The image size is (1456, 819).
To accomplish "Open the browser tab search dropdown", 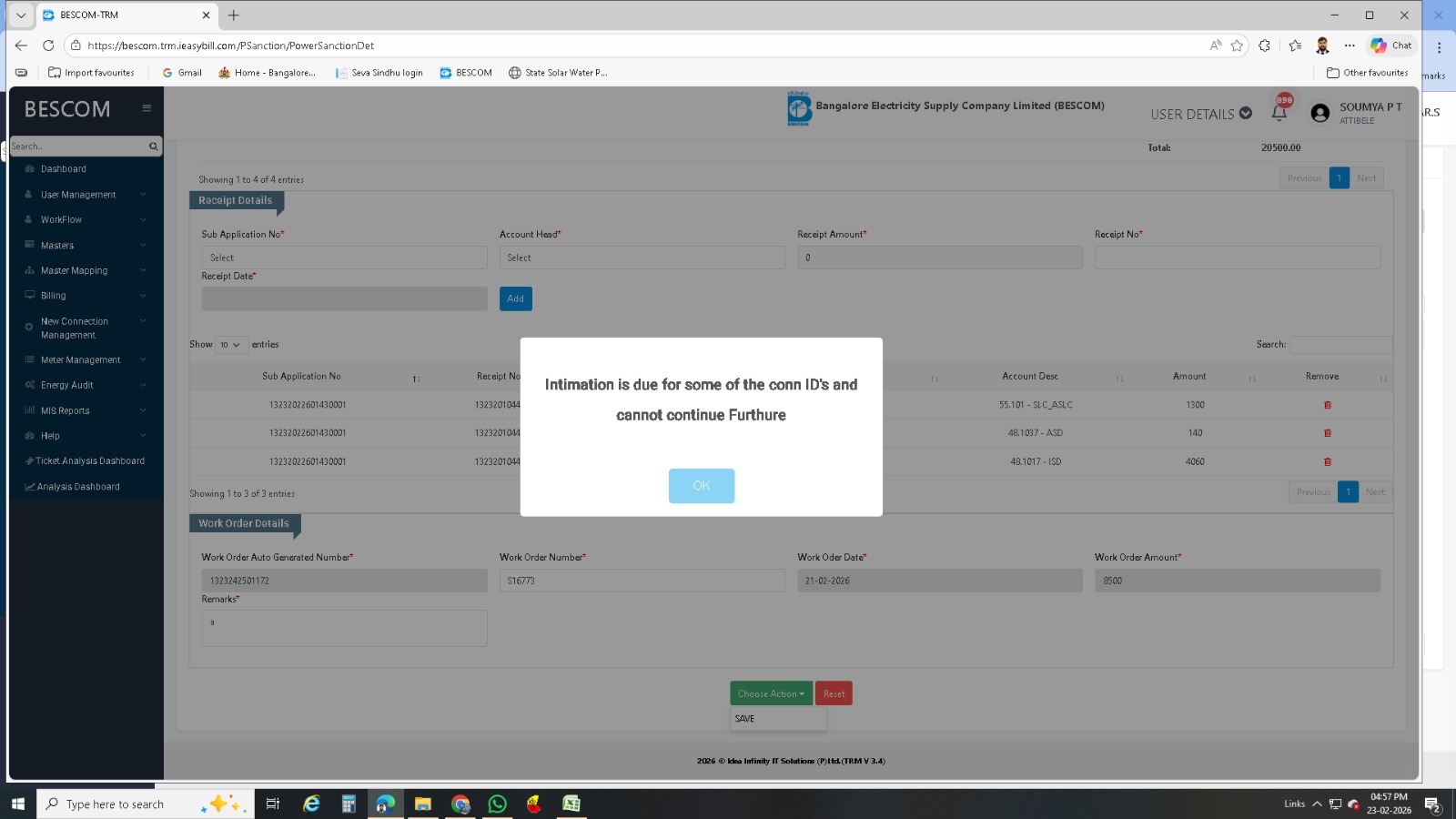I will (21, 15).
